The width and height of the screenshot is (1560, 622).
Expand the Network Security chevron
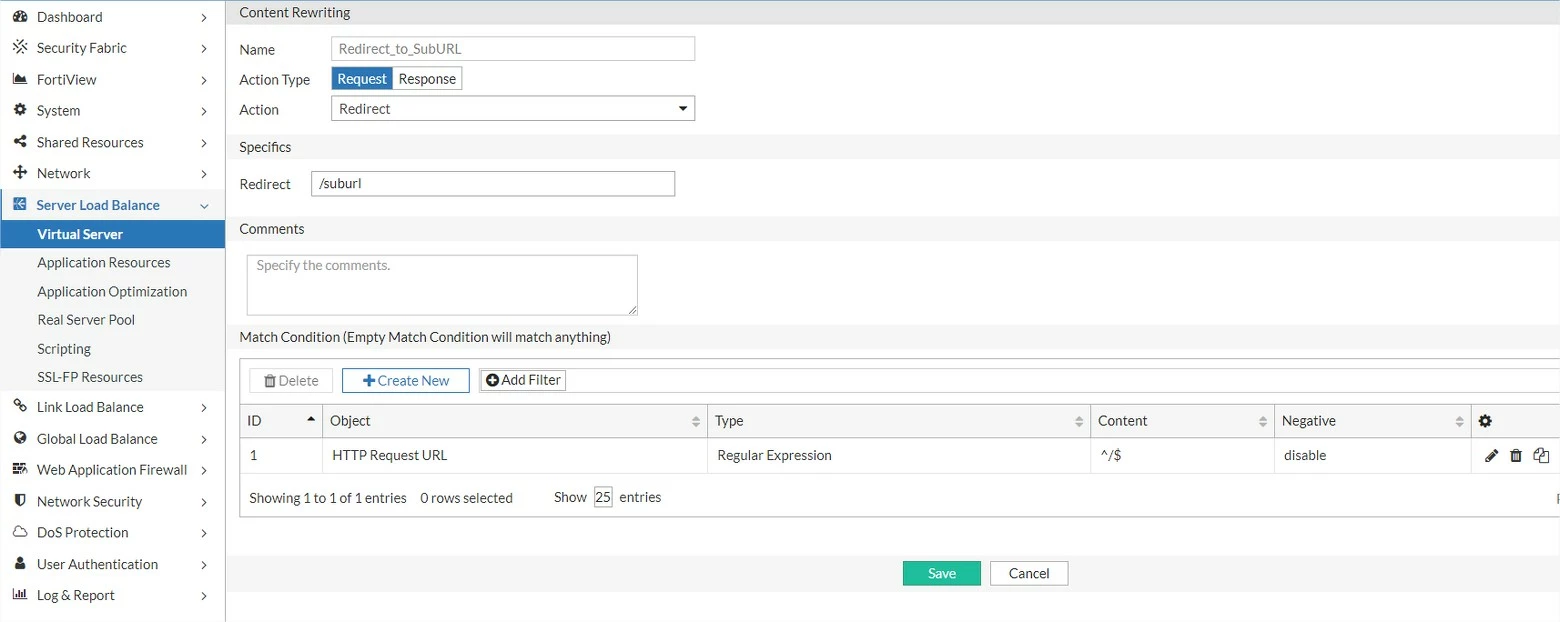[204, 502]
